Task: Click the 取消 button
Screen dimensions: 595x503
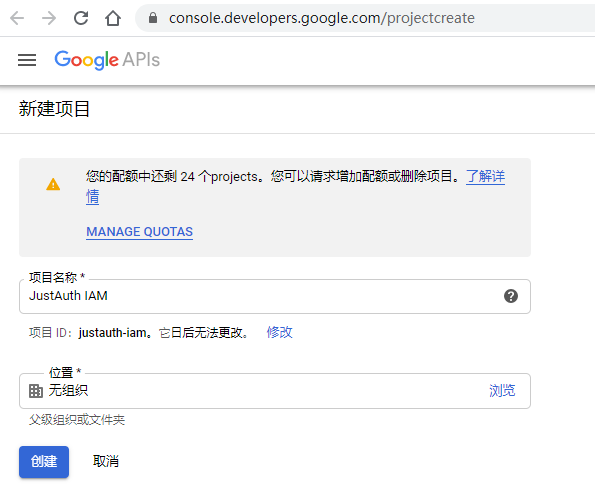Action: coord(106,462)
